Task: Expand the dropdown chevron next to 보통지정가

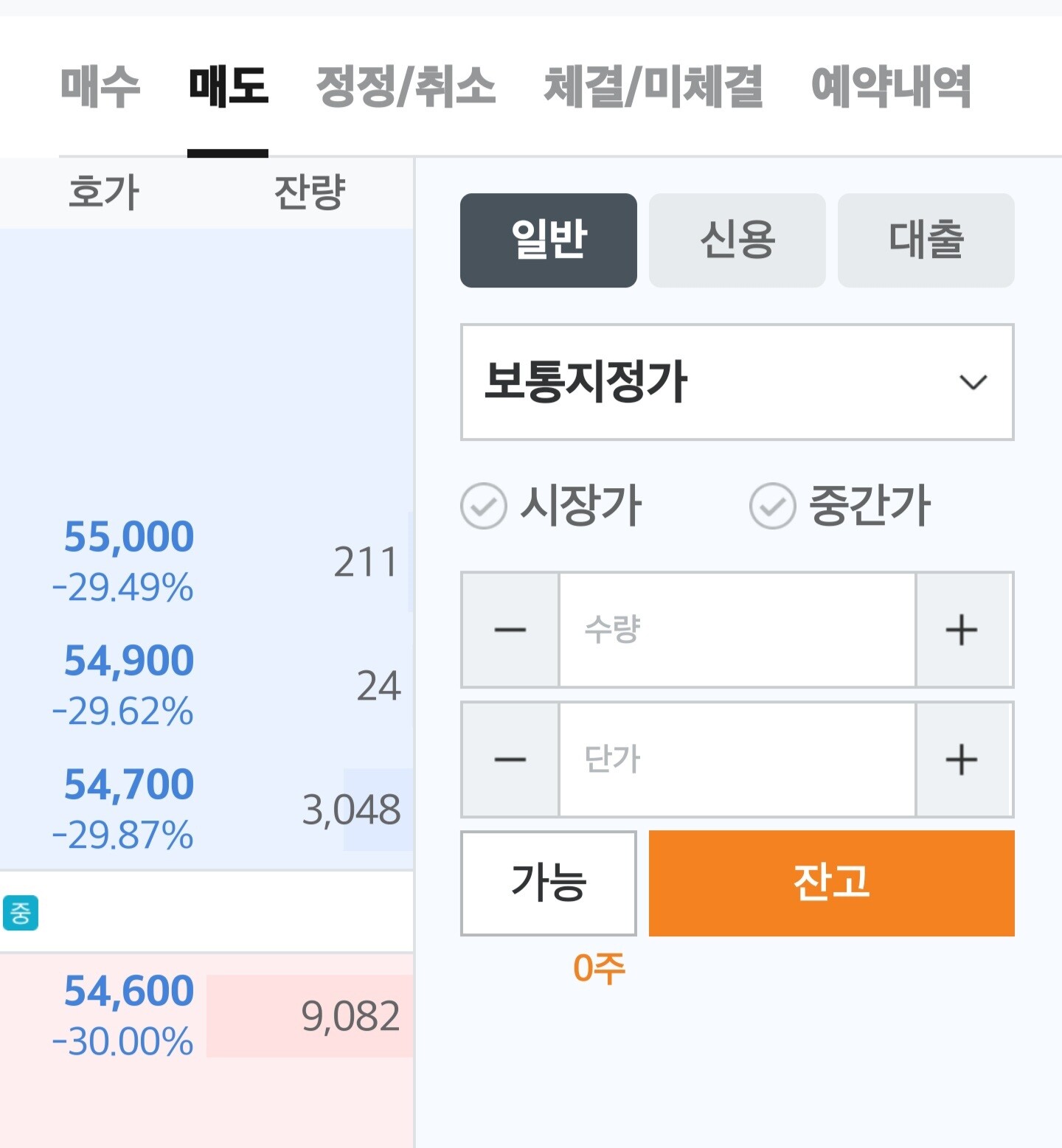Action: [973, 382]
